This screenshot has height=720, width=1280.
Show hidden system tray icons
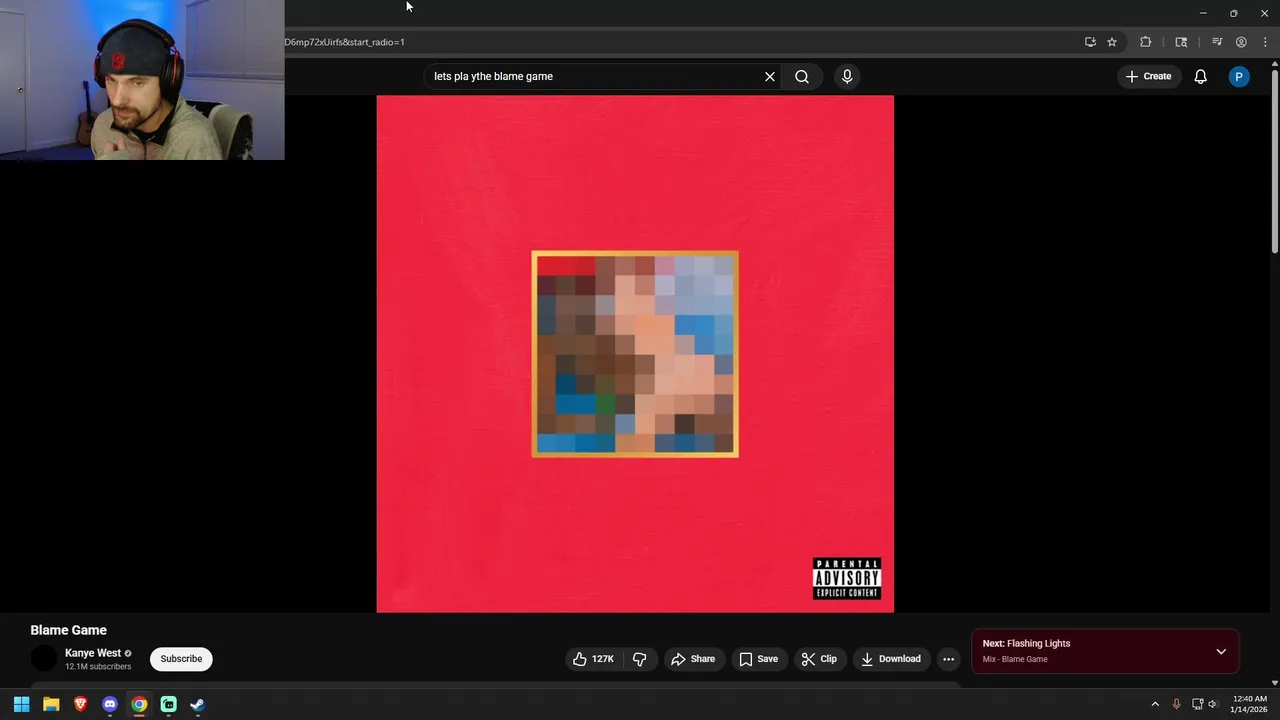[1155, 704]
